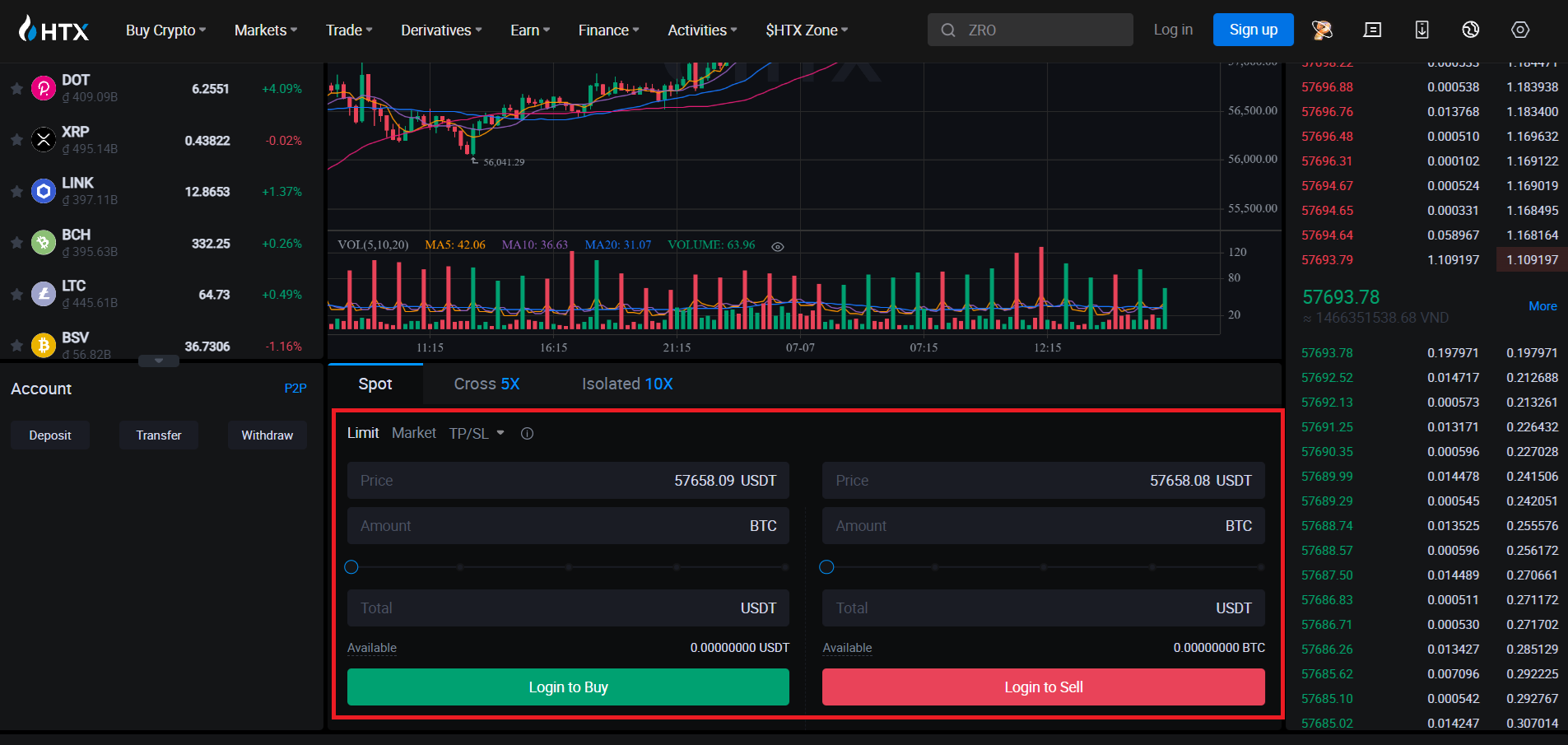Open order type info icon
Viewport: 1568px width, 745px height.
pos(527,433)
